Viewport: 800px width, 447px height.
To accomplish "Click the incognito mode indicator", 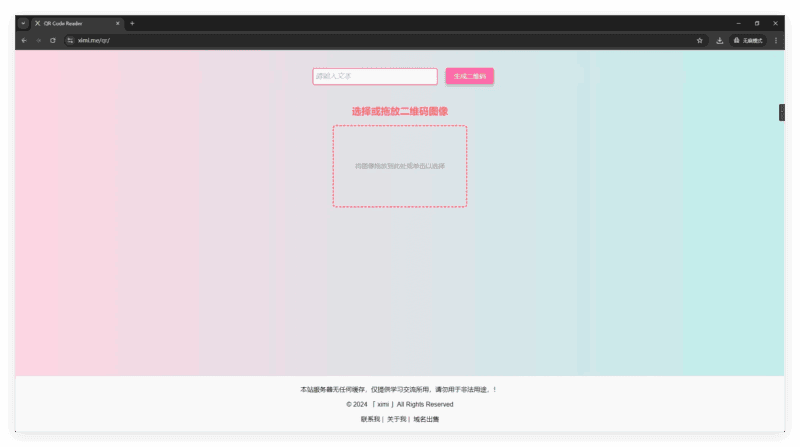I will pyautogui.click(x=748, y=40).
